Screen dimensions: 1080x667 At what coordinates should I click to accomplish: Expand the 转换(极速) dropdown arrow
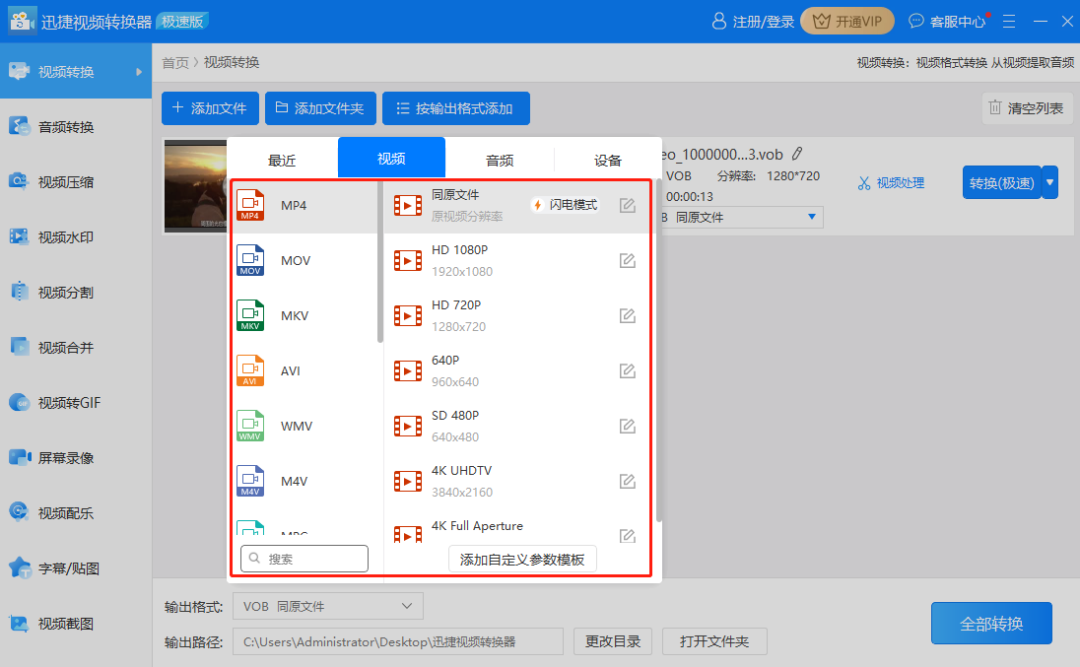(1050, 183)
